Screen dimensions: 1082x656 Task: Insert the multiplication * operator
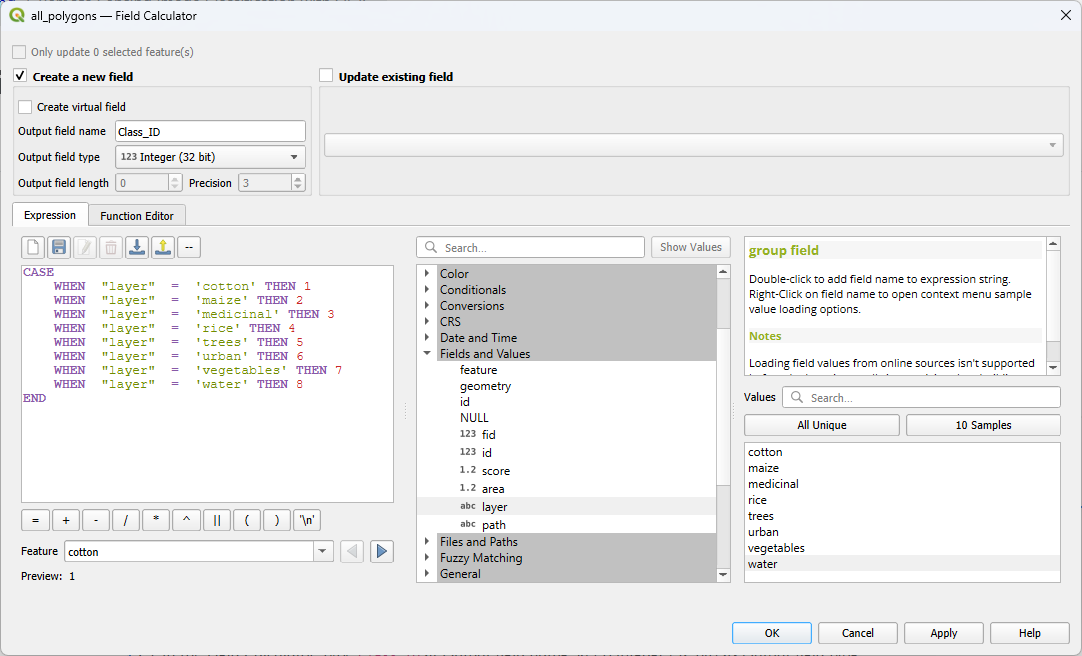(156, 520)
